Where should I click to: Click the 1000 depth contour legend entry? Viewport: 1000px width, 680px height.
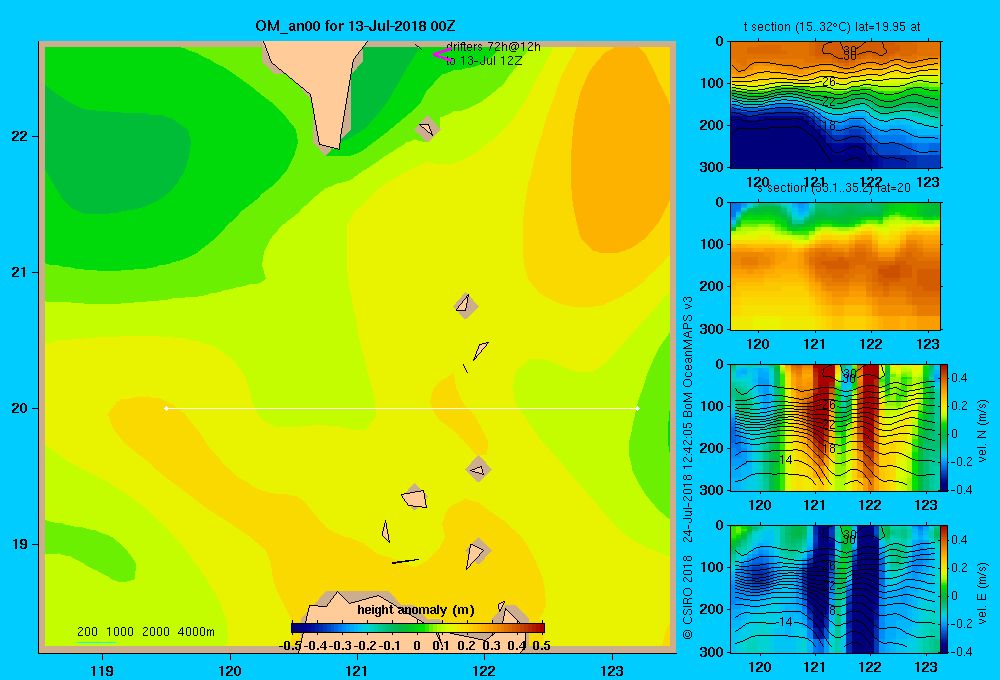coord(120,632)
